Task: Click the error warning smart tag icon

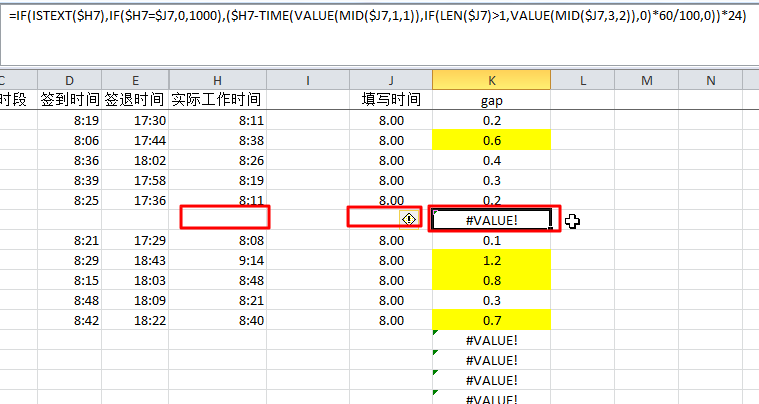Action: click(x=409, y=220)
